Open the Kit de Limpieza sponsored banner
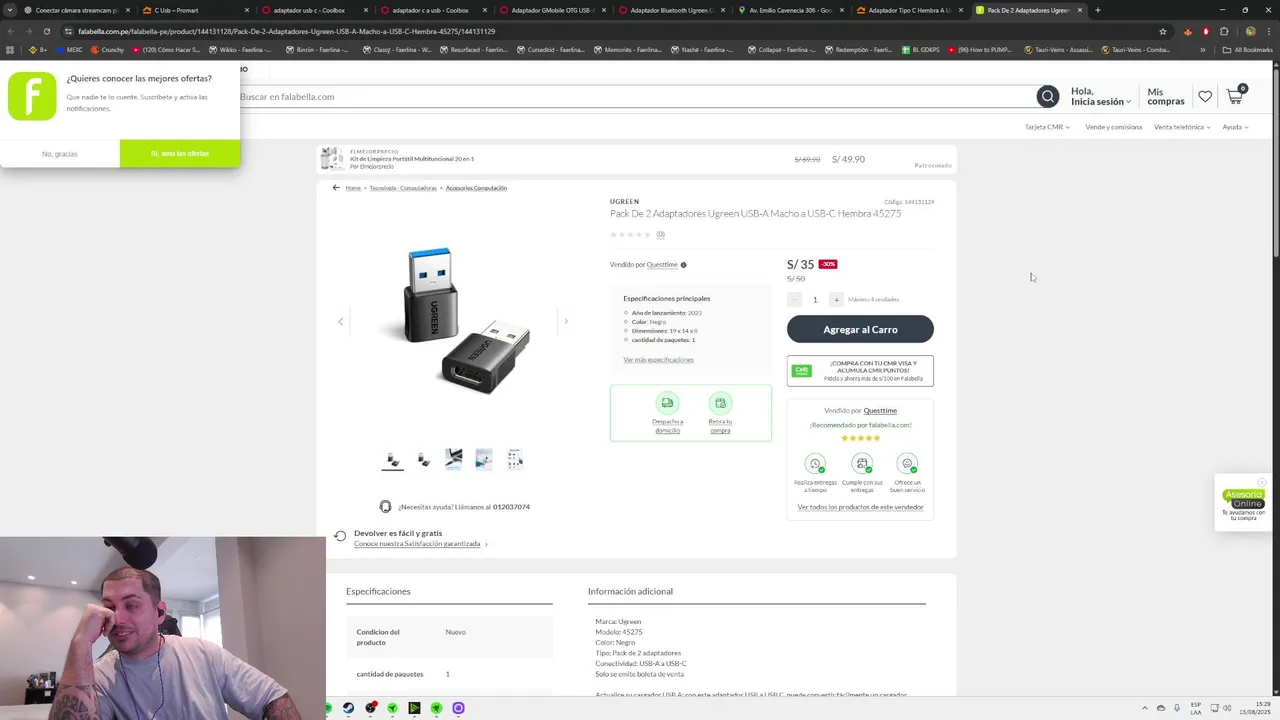This screenshot has height=720, width=1280. (x=635, y=159)
